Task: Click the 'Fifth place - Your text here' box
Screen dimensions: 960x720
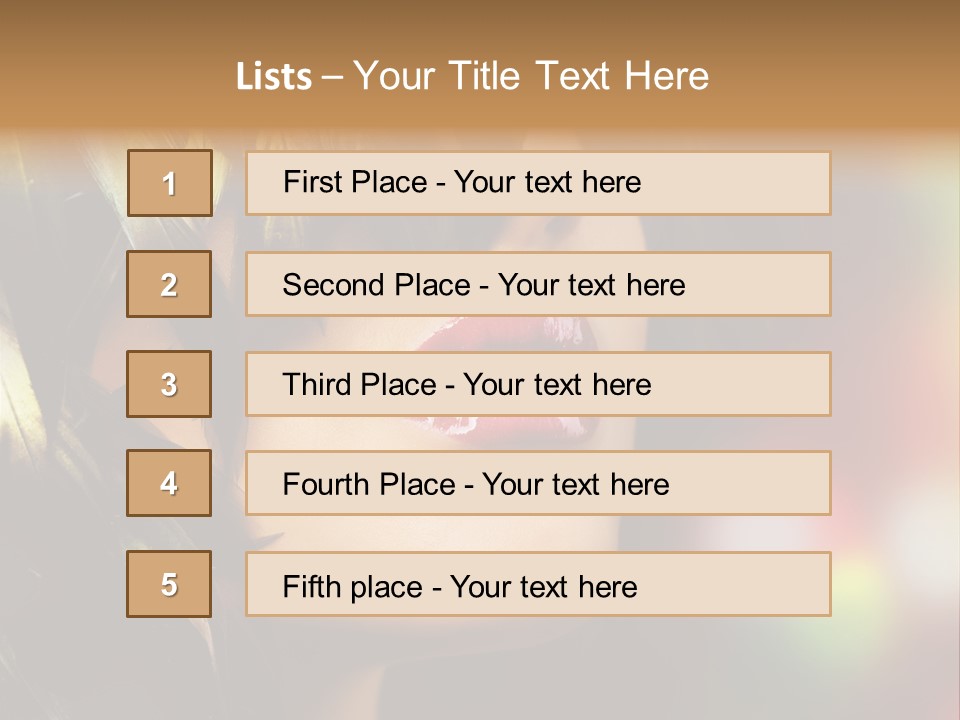Action: pyautogui.click(x=538, y=584)
